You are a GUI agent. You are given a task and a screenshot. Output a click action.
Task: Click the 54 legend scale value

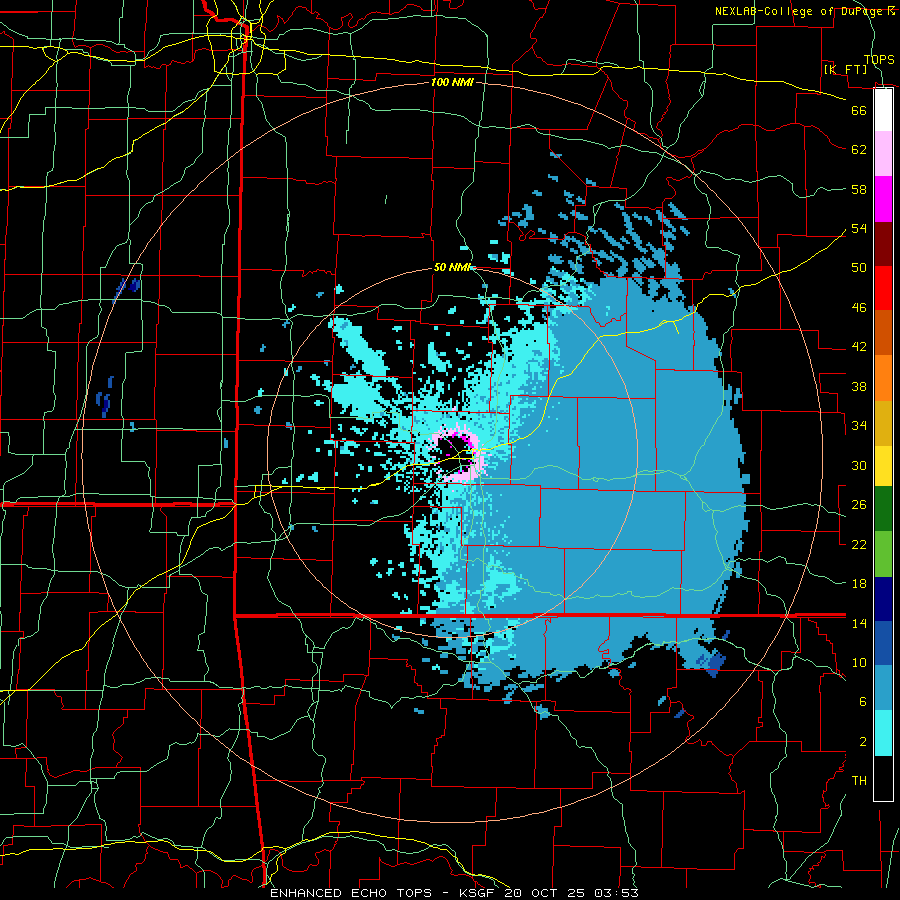pyautogui.click(x=859, y=228)
